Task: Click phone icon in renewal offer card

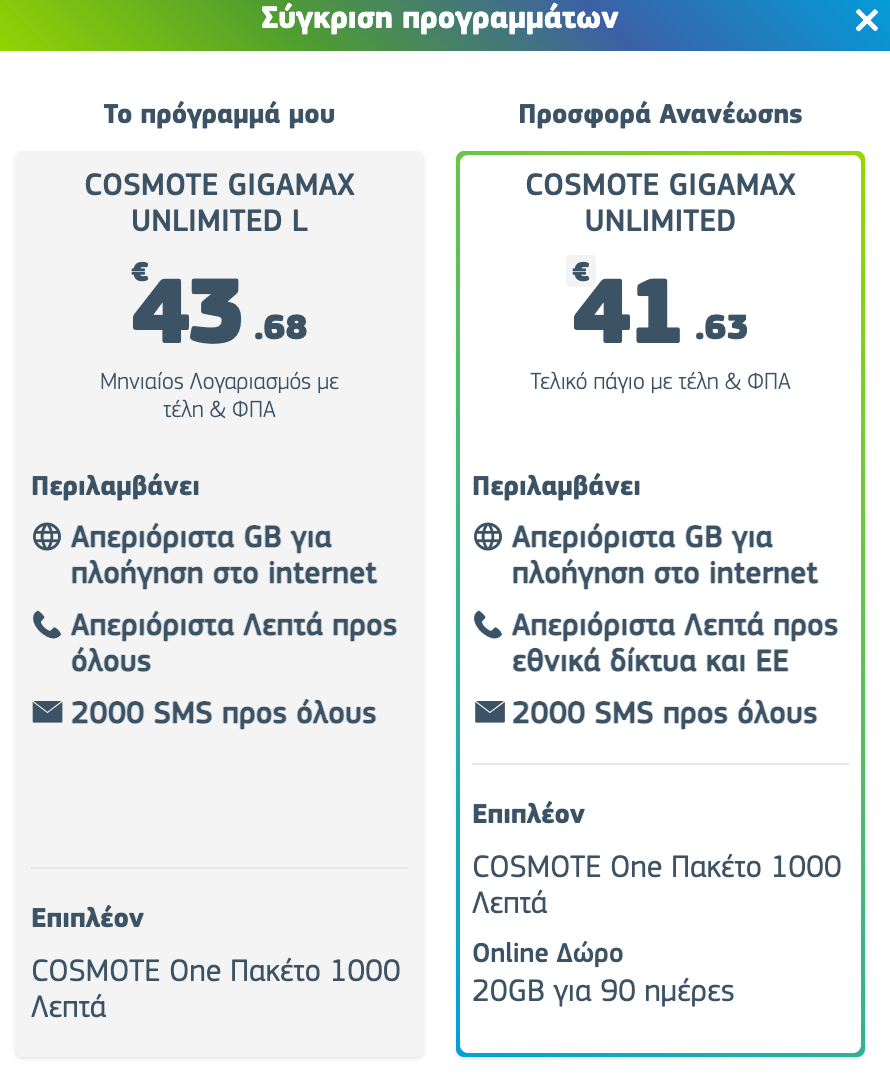Action: (488, 625)
